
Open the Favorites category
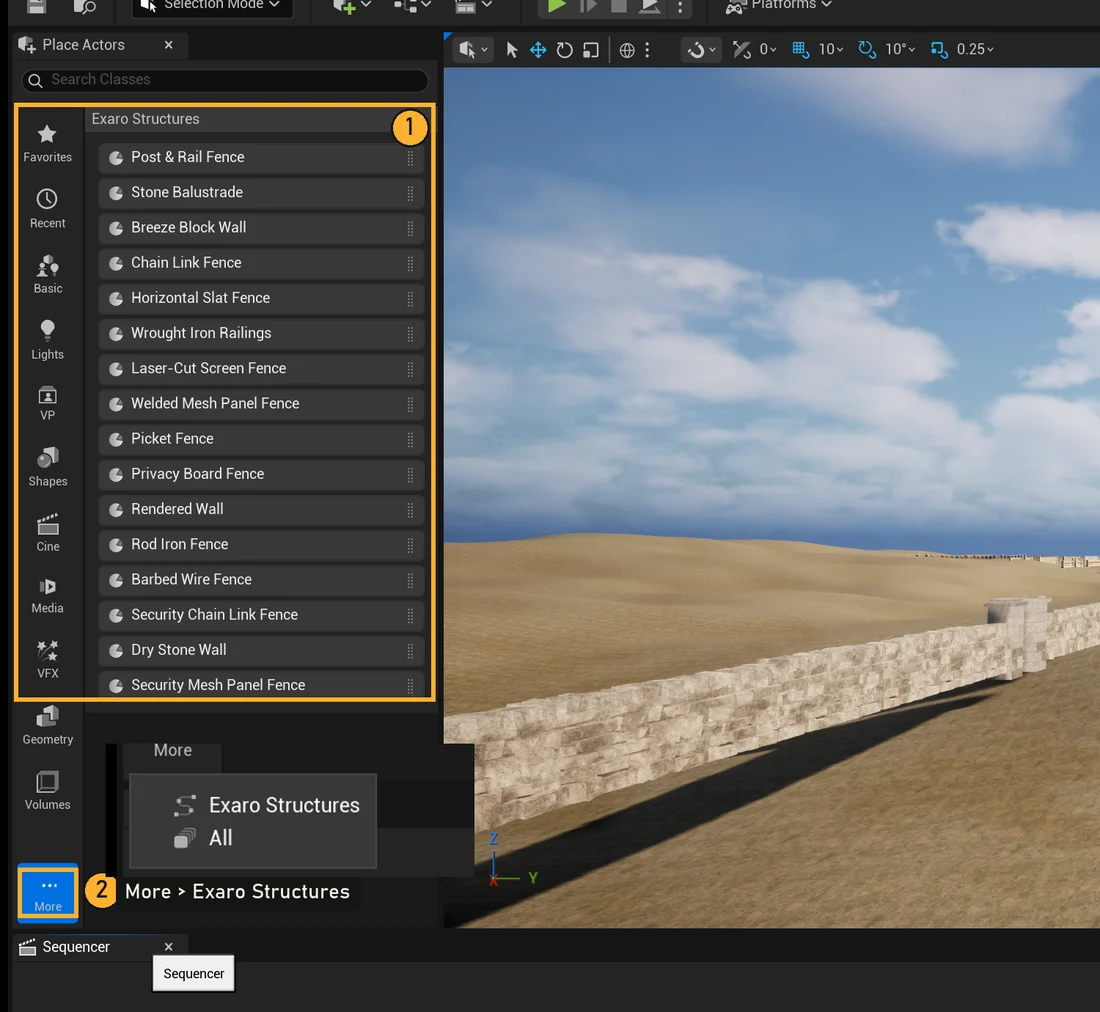[x=47, y=143]
